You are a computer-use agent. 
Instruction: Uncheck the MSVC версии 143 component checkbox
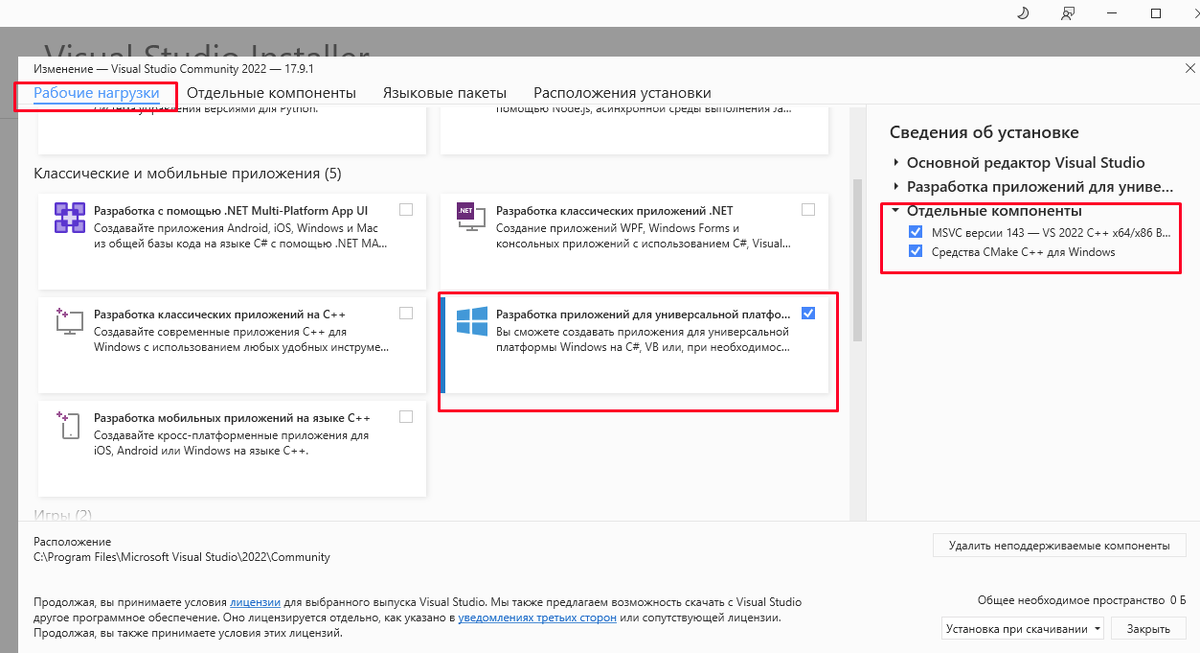coord(915,231)
